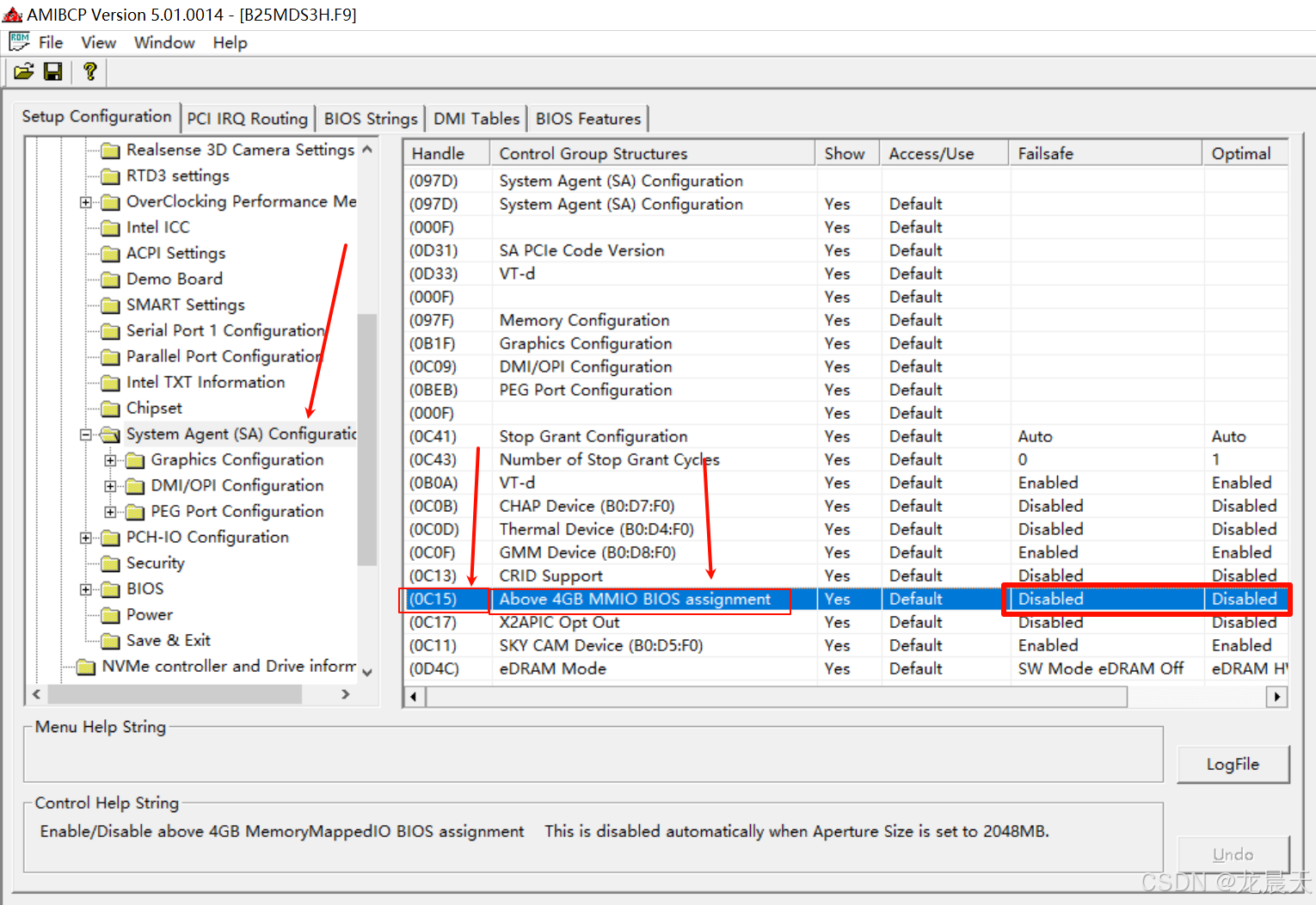Select the Memory Configuration row

pos(846,320)
